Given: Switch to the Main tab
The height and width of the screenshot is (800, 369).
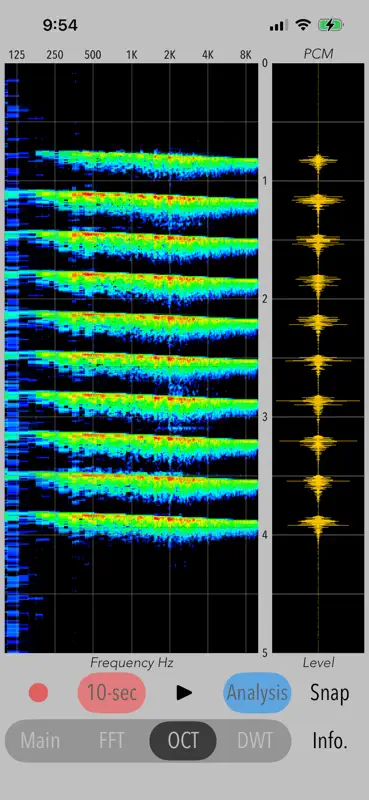Looking at the screenshot, I should click(x=40, y=741).
